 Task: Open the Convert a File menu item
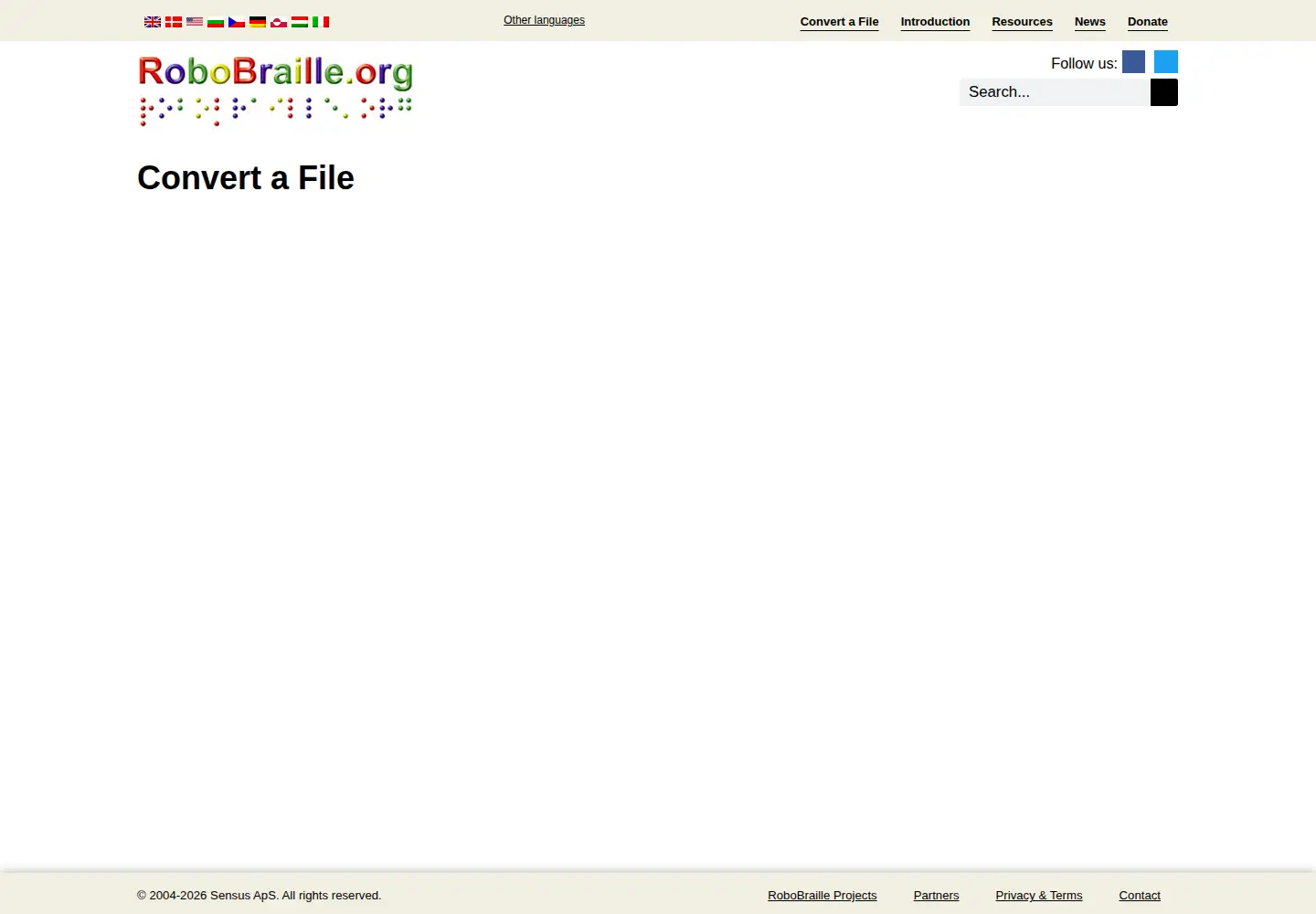click(x=839, y=22)
